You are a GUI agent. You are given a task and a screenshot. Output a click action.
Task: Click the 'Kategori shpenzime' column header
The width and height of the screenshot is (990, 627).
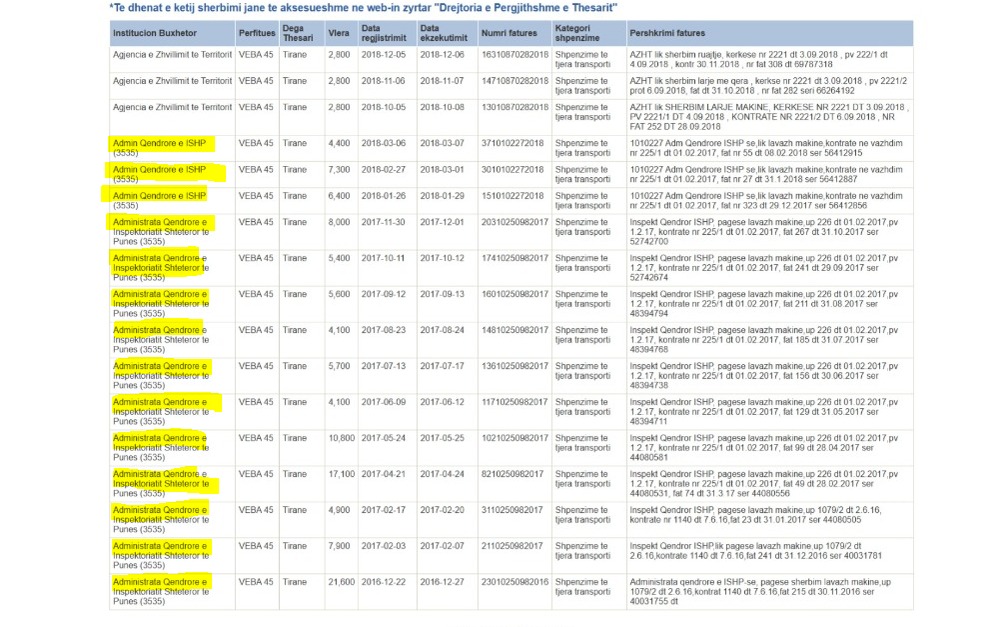[x=579, y=34]
